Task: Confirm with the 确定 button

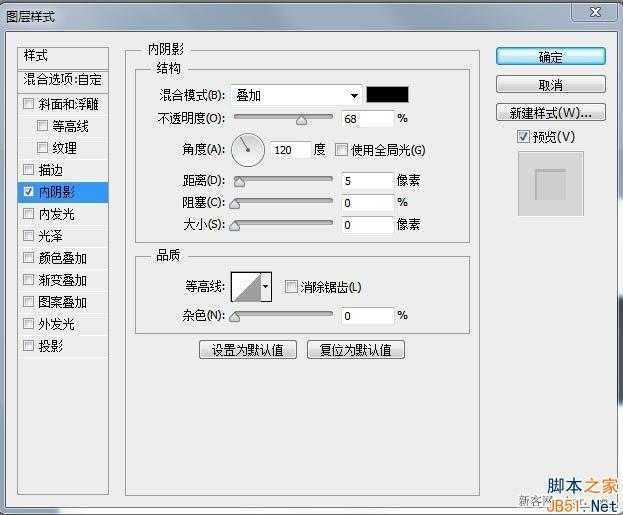Action: pos(551,57)
